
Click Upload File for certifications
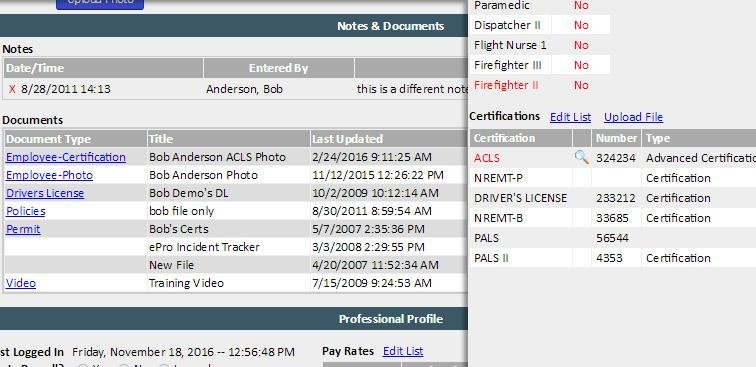click(634, 117)
